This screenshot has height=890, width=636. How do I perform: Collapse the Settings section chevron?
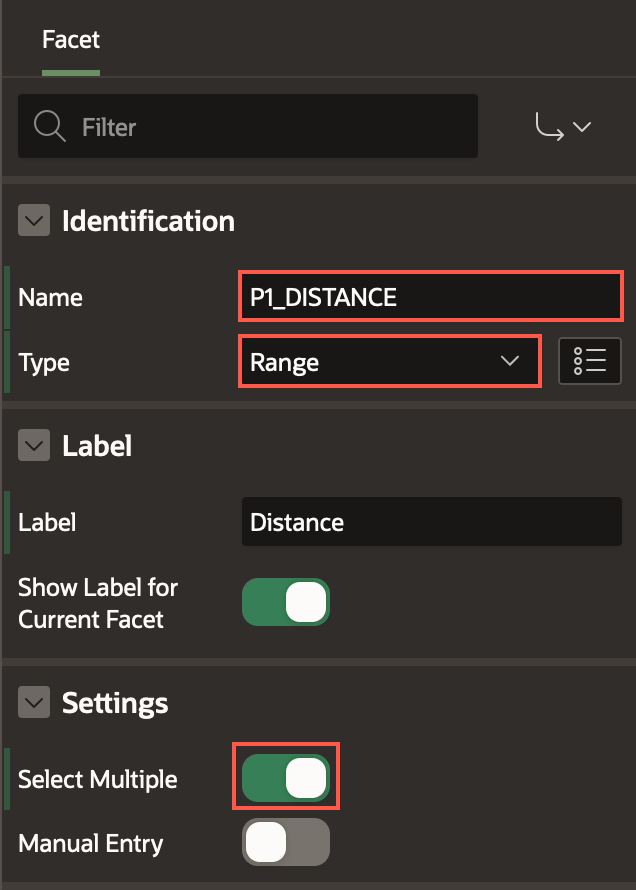[x=34, y=703]
